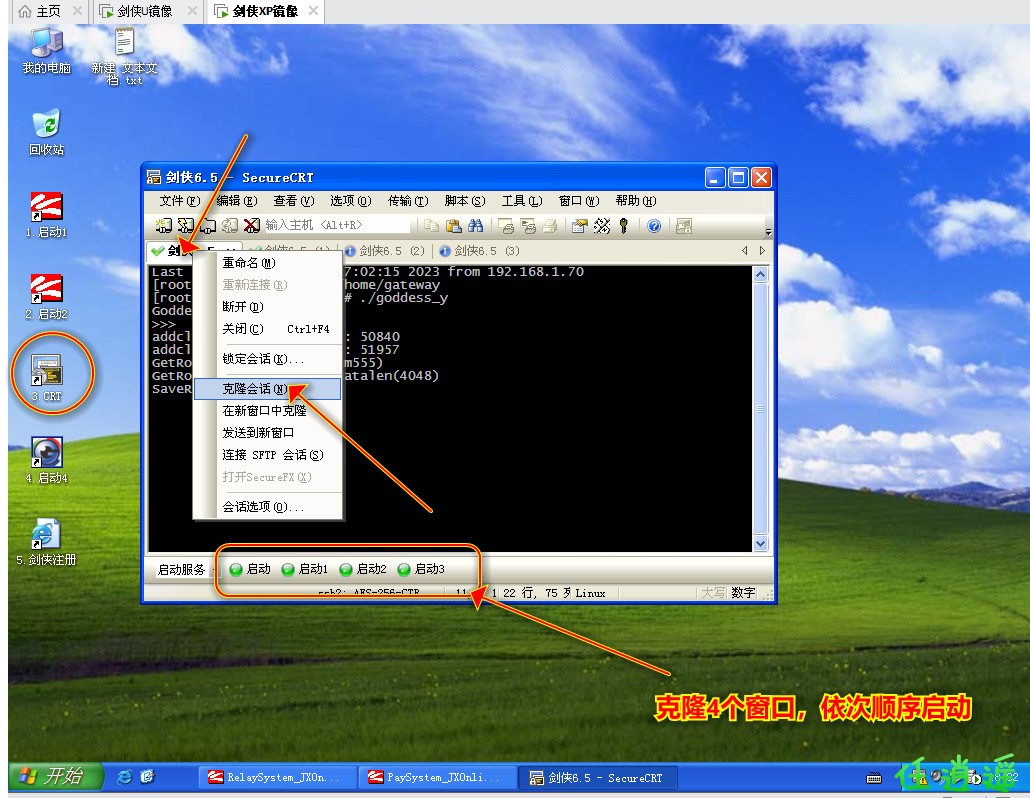The width and height of the screenshot is (1030, 798).
Task: Open the 脚本(S) menu
Action: pos(464,201)
